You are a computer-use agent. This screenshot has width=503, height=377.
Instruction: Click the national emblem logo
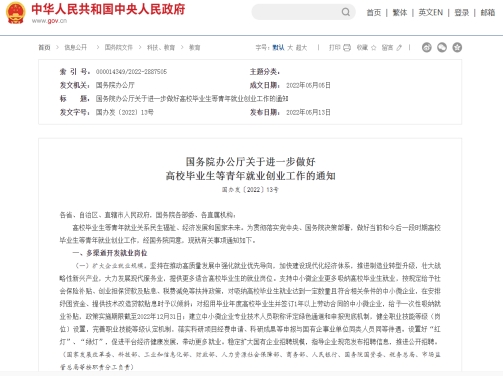coord(16,13)
